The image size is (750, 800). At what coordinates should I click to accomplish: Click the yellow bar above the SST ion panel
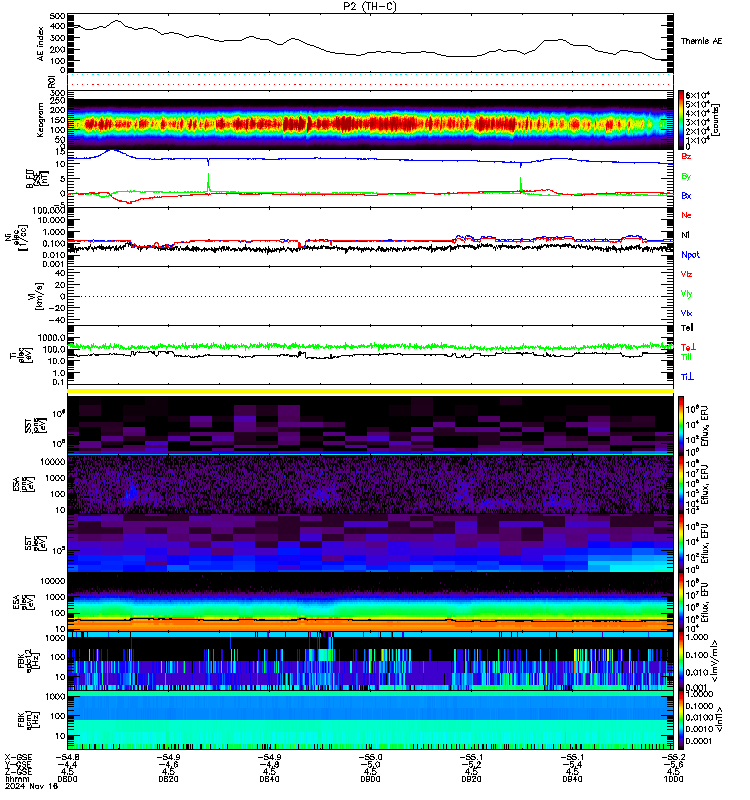click(370, 391)
